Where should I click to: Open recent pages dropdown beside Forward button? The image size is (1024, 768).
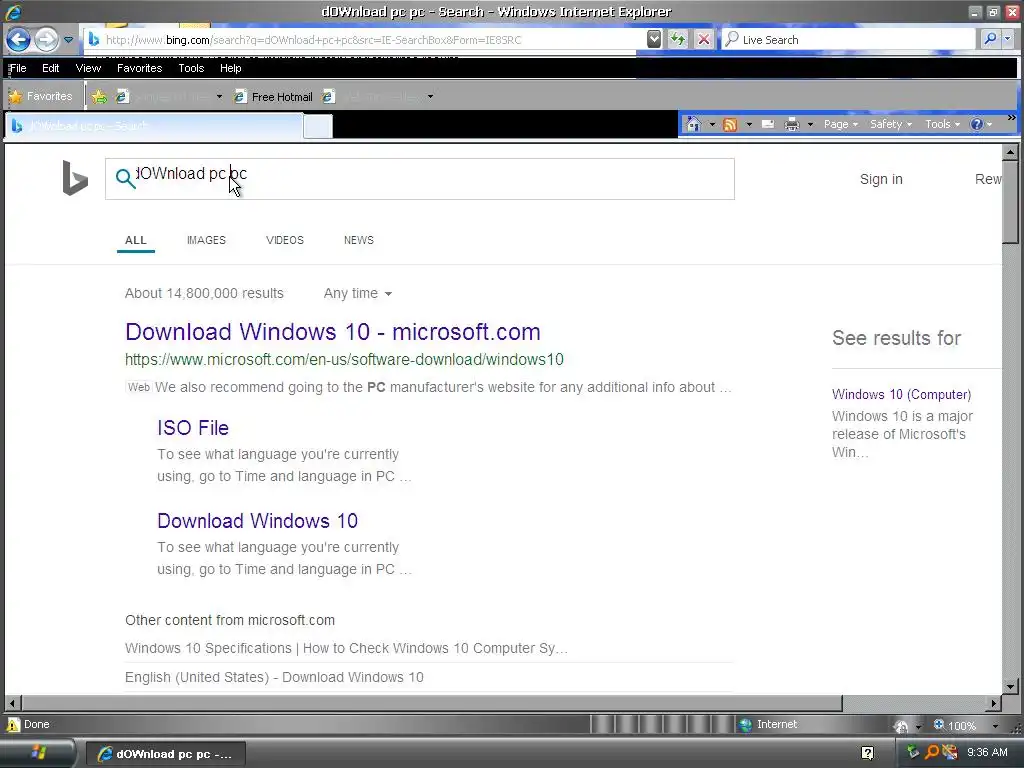pyautogui.click(x=68, y=40)
